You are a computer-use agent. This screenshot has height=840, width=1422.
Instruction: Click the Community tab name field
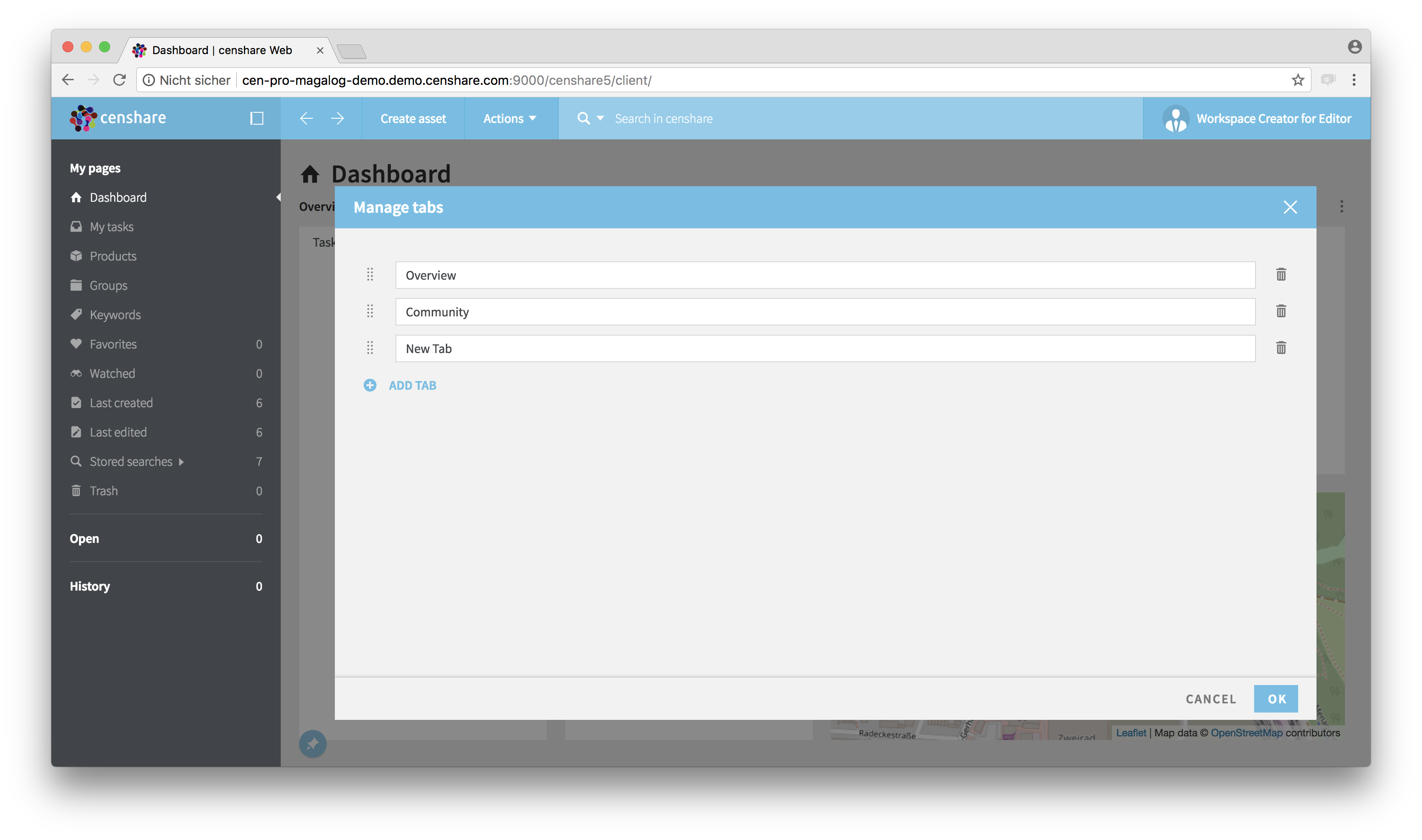tap(825, 312)
